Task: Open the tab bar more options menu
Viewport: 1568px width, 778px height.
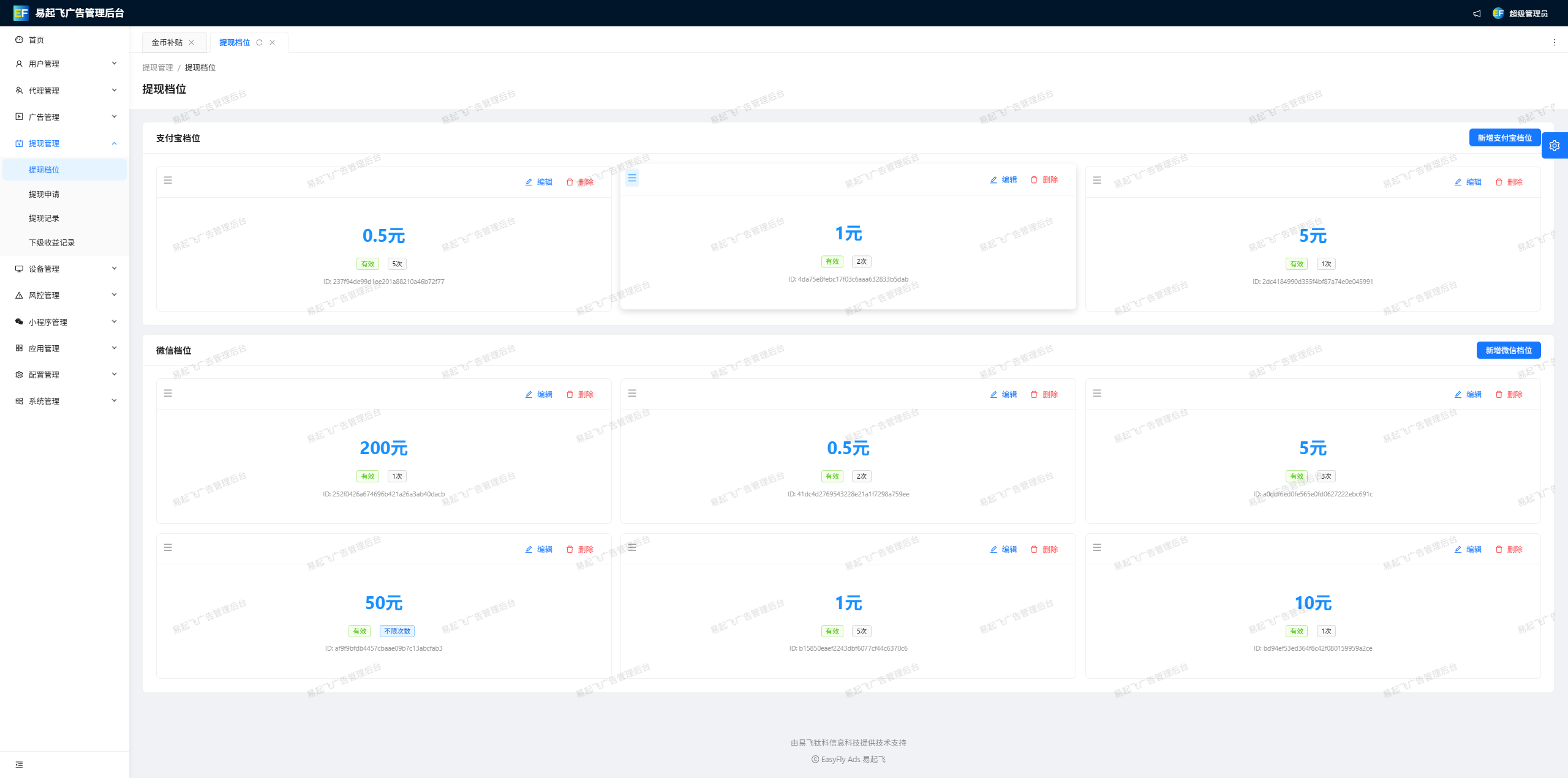Action: tap(1555, 42)
